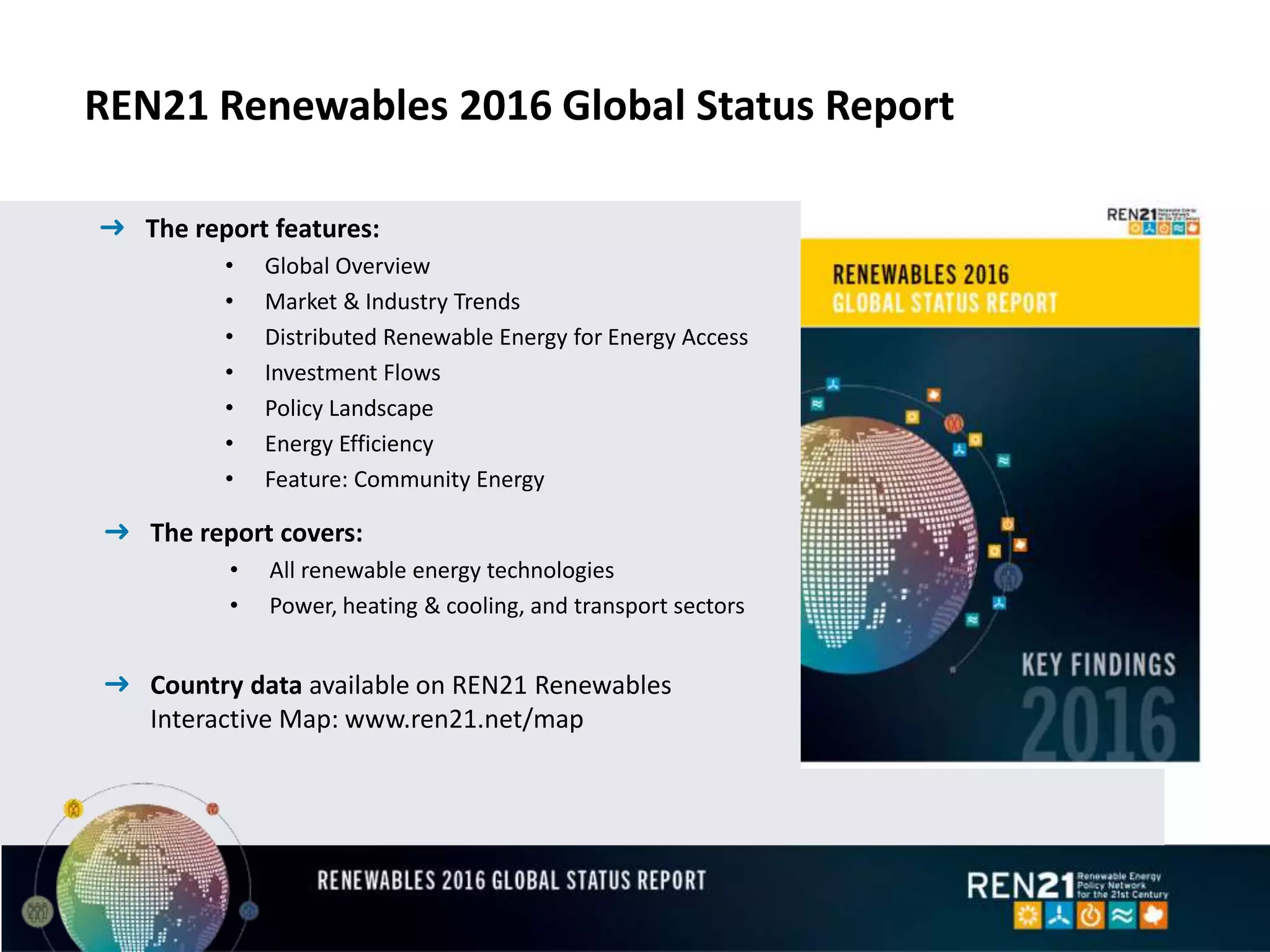Click the blue arrow beside 'Country data'

pyautogui.click(x=117, y=684)
